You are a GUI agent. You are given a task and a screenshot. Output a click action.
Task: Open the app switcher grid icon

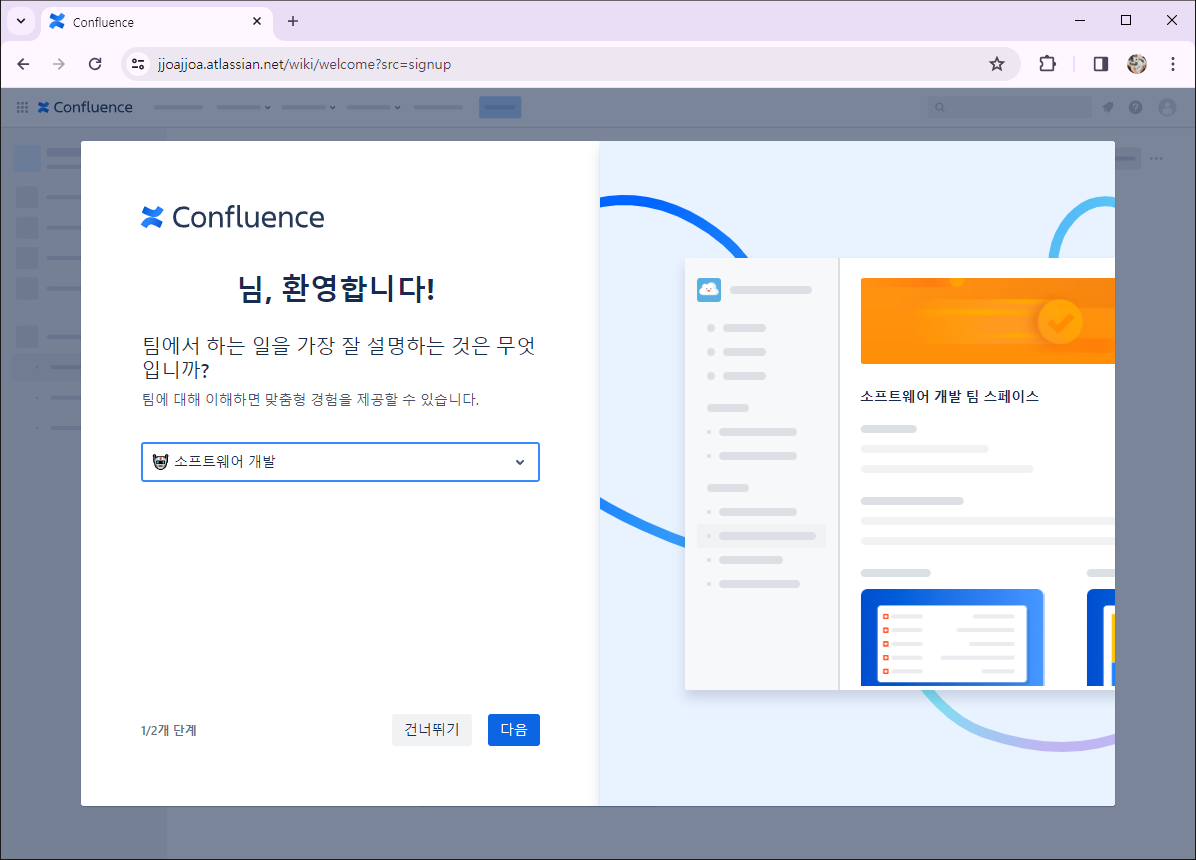pos(22,108)
